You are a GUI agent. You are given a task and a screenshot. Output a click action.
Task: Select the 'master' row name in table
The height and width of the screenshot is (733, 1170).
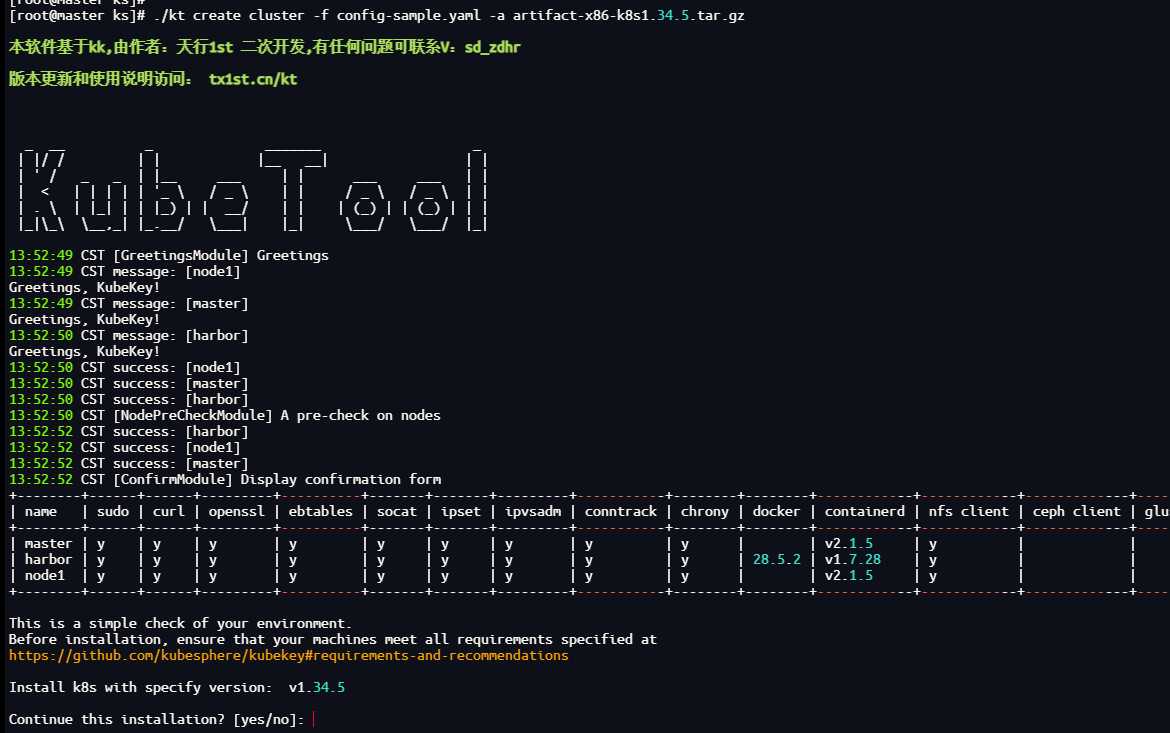pos(49,543)
